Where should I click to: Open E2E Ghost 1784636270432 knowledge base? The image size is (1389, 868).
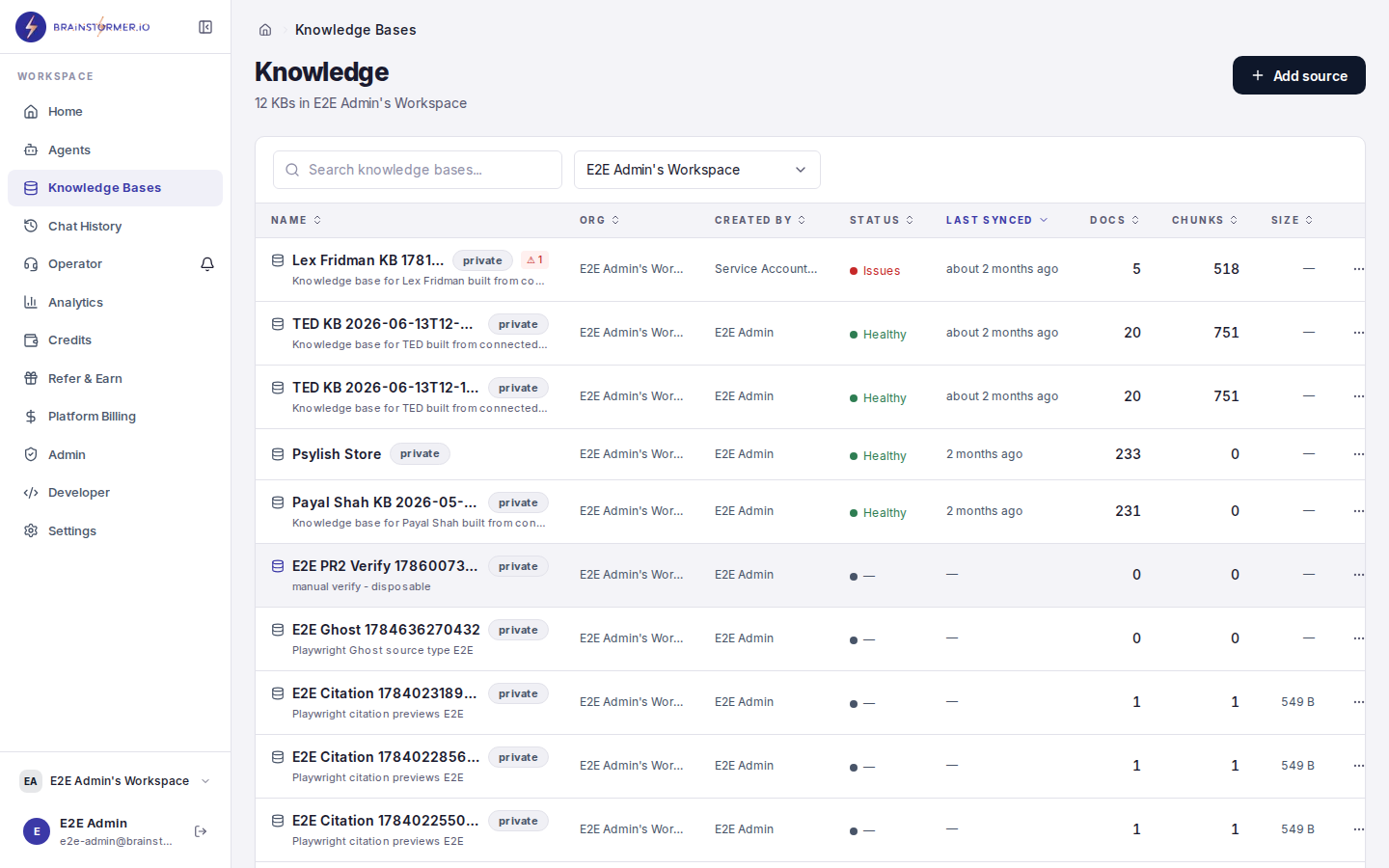tap(386, 630)
